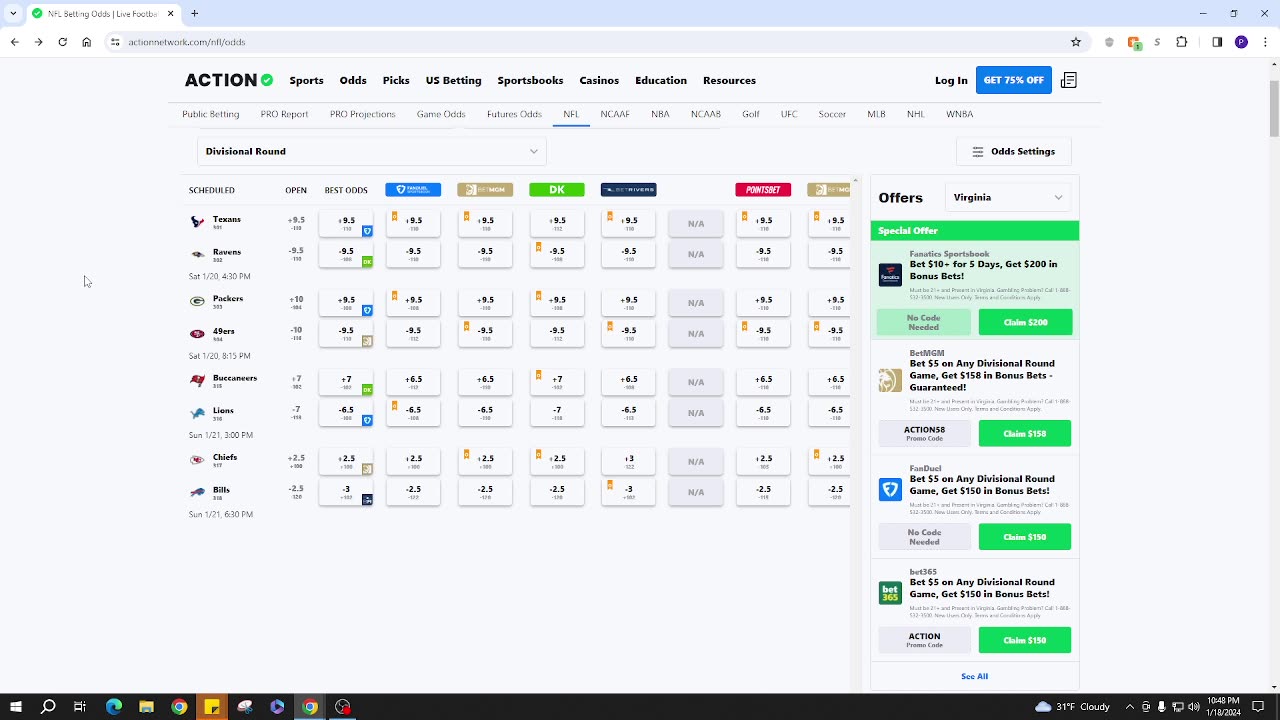
Task: Click Claim $150 for the FanDuel offer
Action: [x=1025, y=537]
